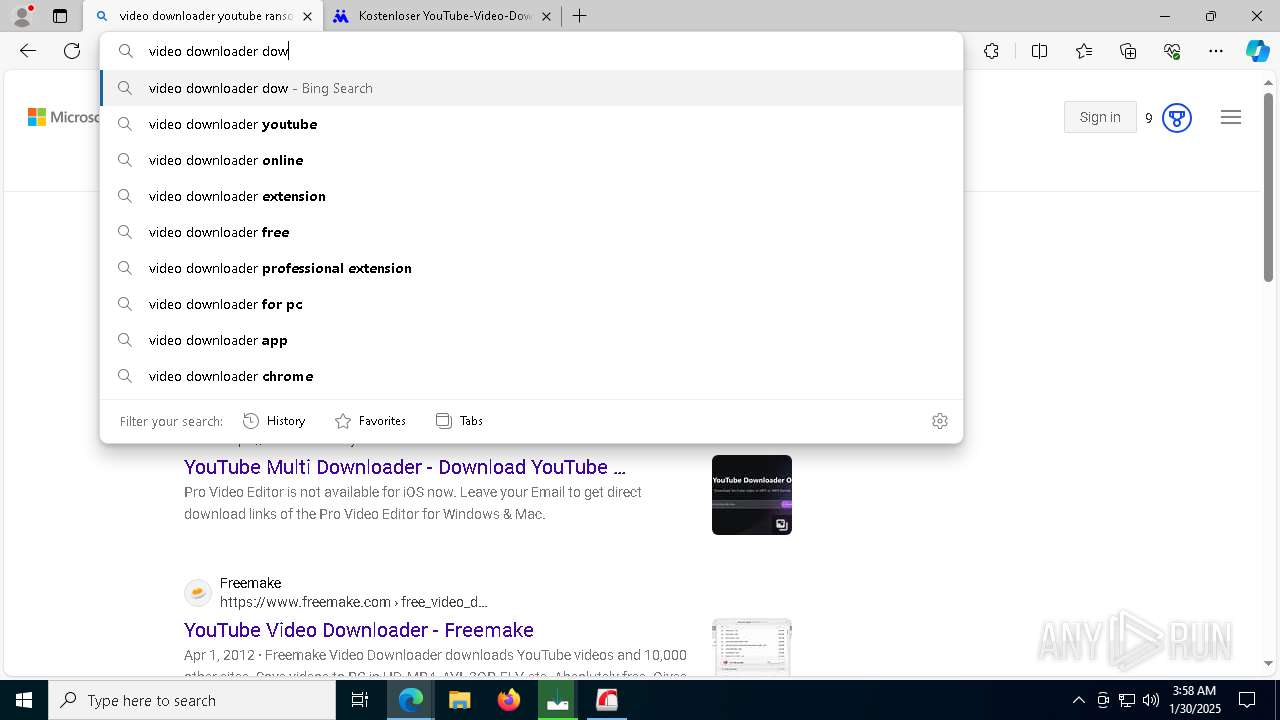
Task: Filter search by Favorites
Action: tap(370, 421)
